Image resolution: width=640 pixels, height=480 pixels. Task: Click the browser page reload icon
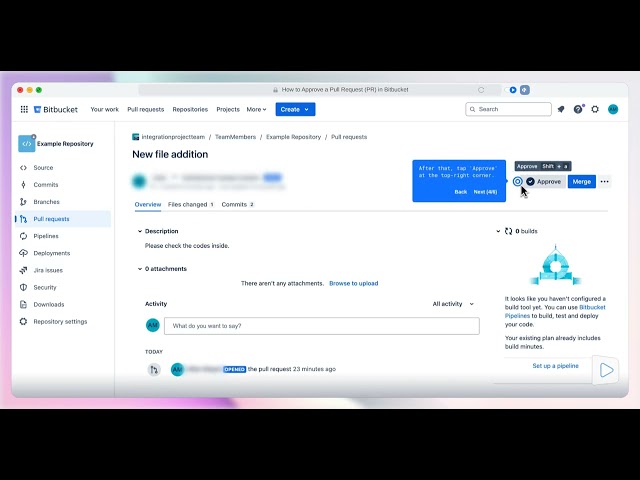click(481, 90)
